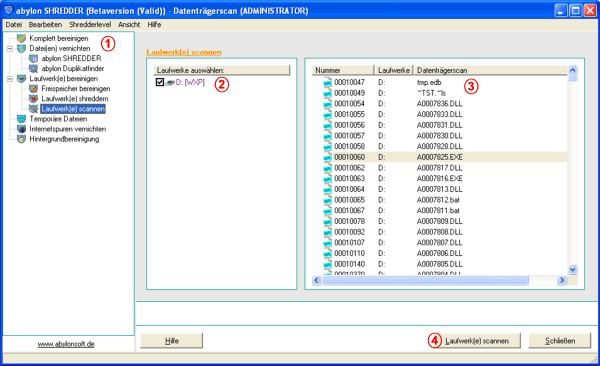
Task: Select Freispeicher bereinigen in the tree
Action: [76, 88]
